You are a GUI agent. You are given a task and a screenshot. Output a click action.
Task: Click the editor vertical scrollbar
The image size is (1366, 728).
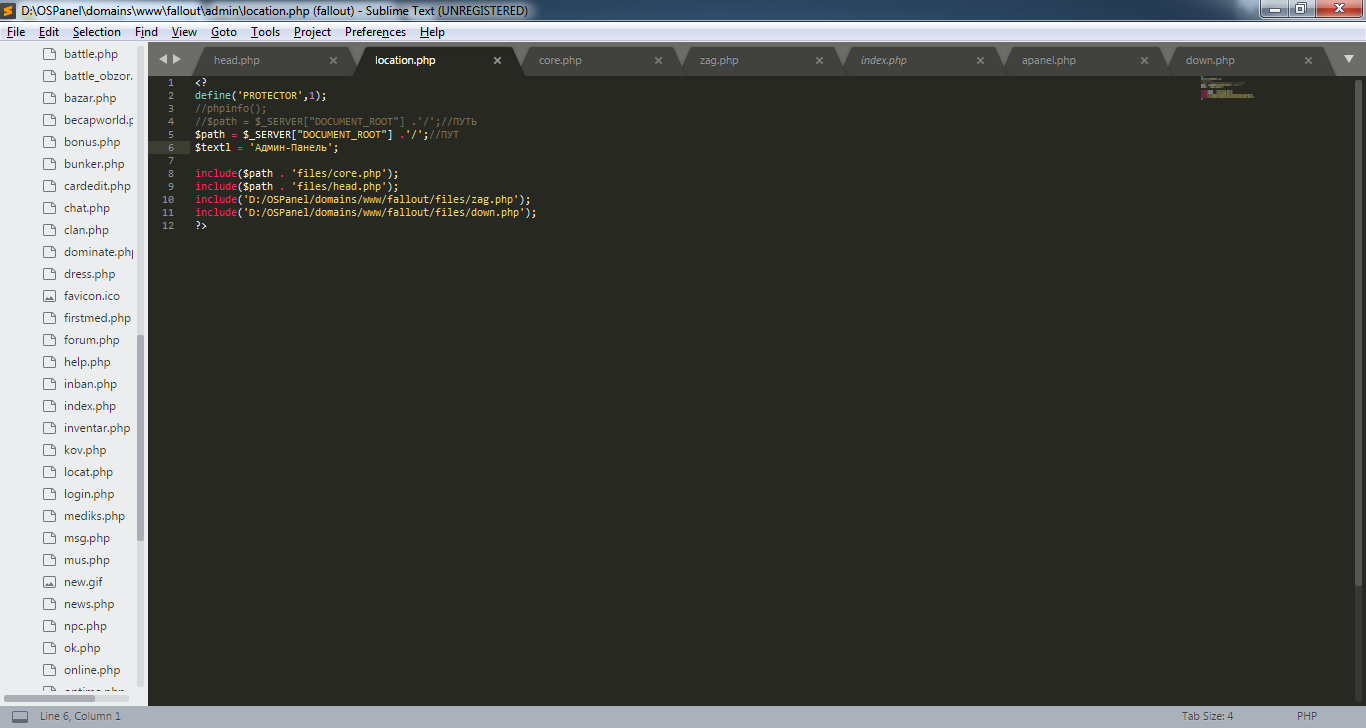pyautogui.click(x=1358, y=330)
